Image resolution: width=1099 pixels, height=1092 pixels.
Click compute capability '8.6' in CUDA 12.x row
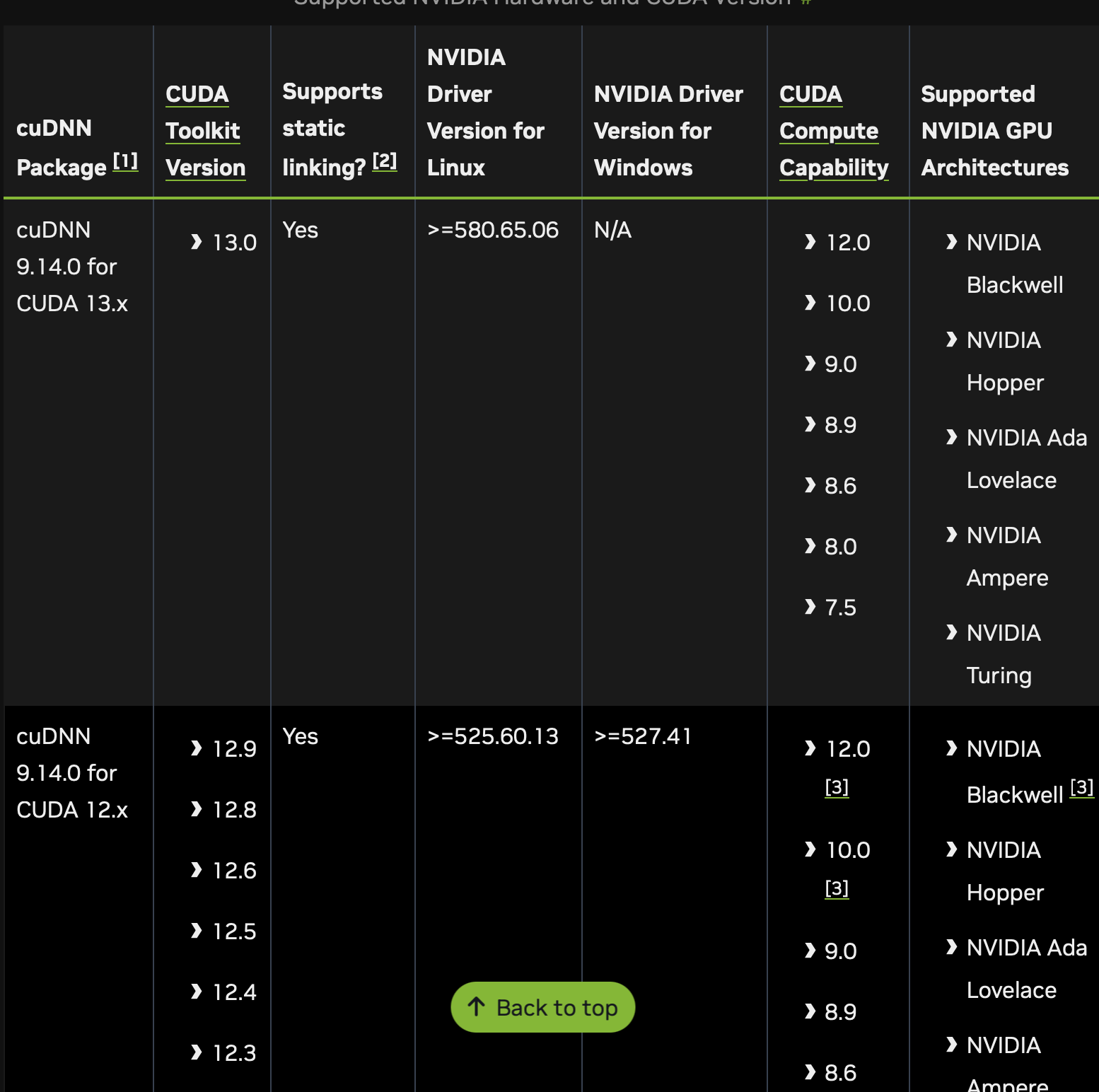click(841, 1073)
